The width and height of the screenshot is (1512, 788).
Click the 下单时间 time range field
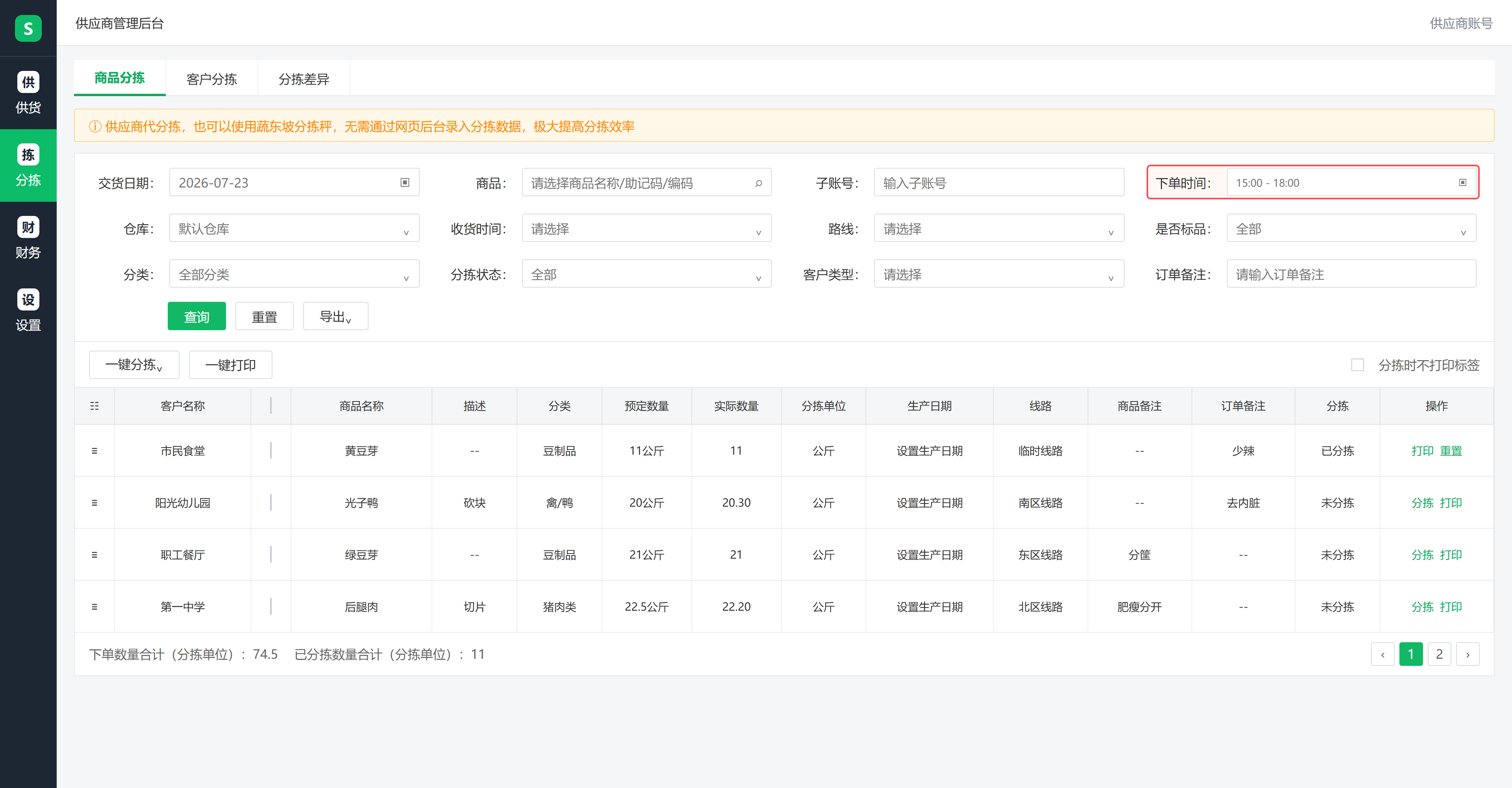(1351, 182)
